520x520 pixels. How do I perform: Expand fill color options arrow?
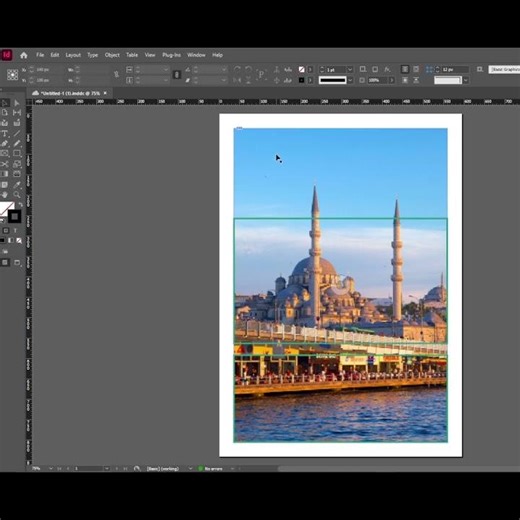[310, 69]
